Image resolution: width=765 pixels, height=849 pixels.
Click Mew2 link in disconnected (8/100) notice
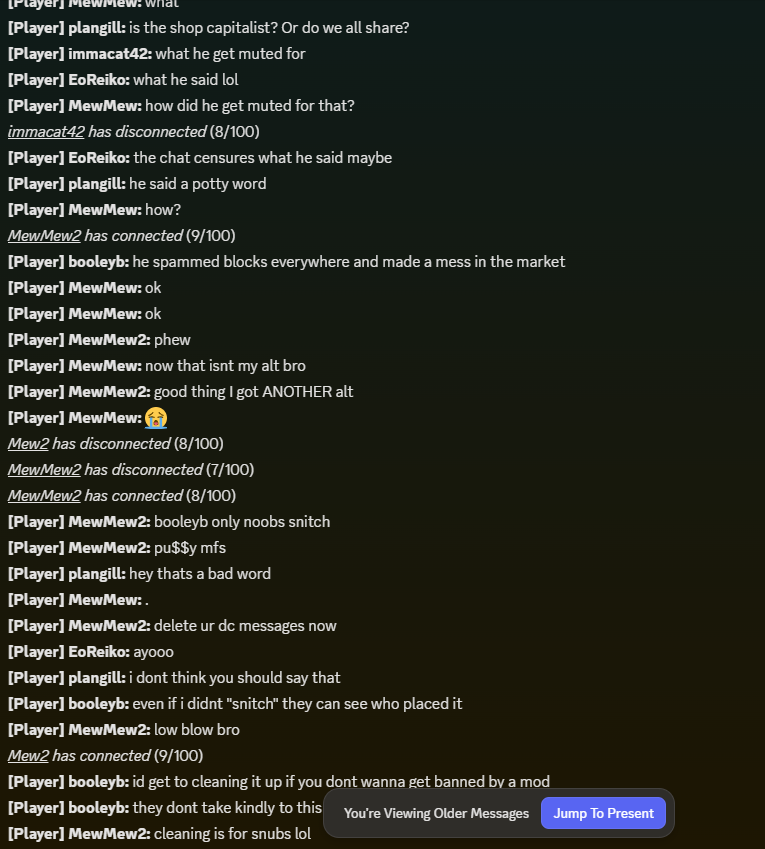[28, 443]
